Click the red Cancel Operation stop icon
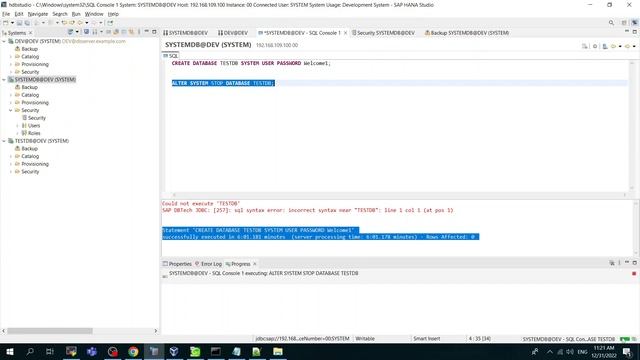 pos(634,273)
